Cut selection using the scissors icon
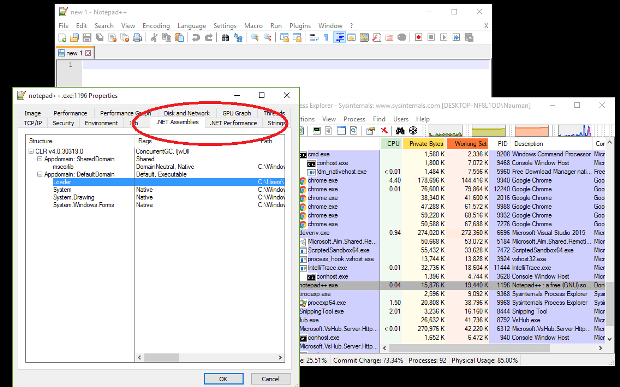Image resolution: width=620 pixels, height=387 pixels. pos(154,38)
